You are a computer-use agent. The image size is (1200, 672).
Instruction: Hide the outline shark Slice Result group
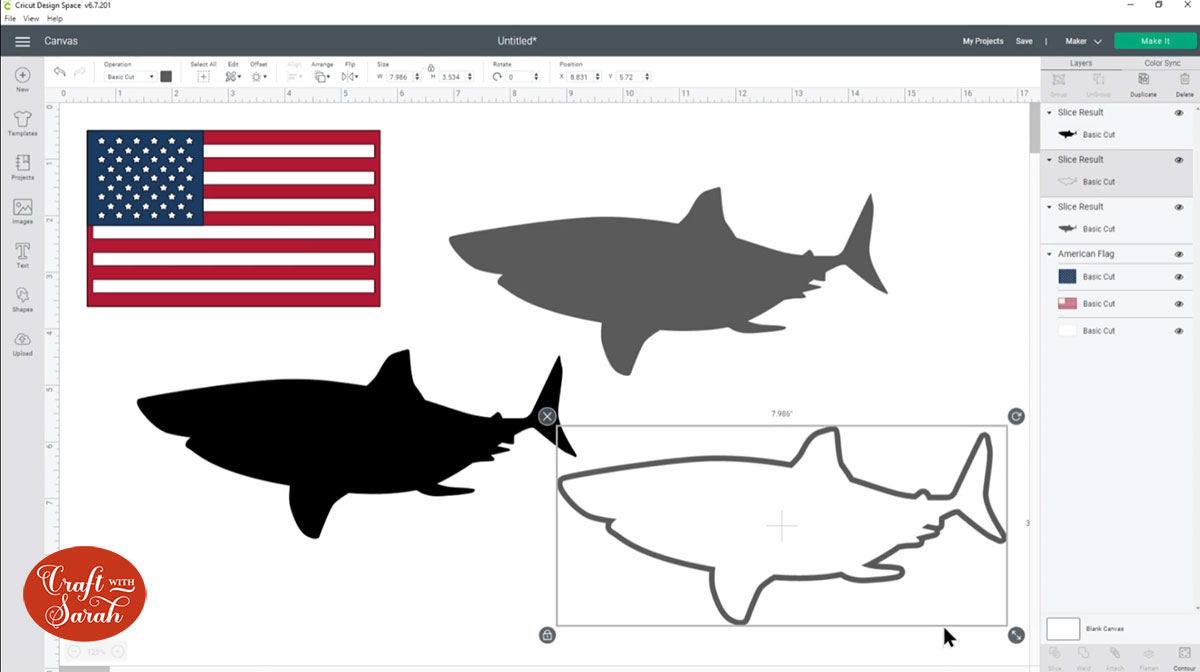[1179, 160]
